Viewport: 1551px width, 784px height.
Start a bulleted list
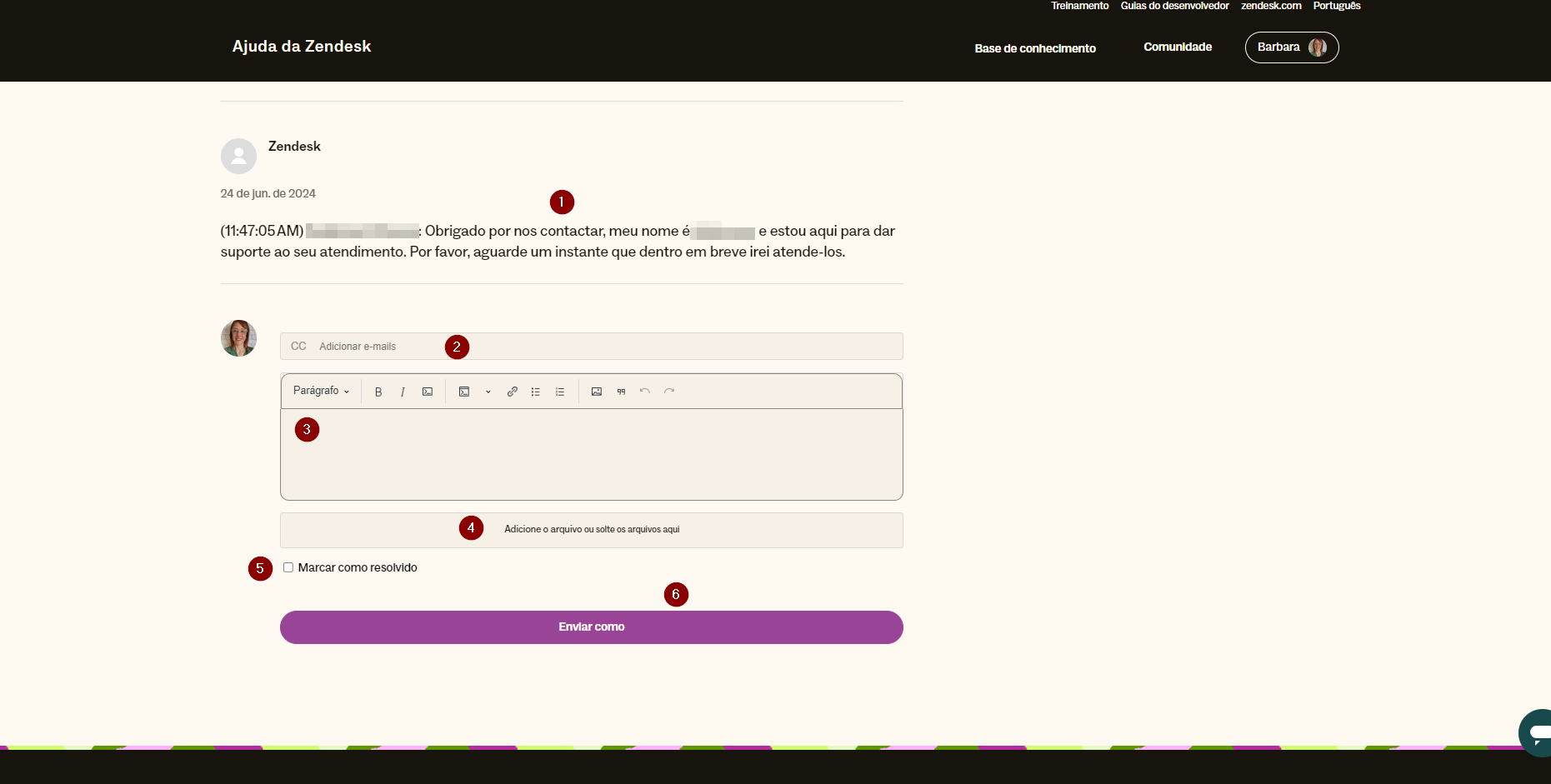tap(536, 392)
